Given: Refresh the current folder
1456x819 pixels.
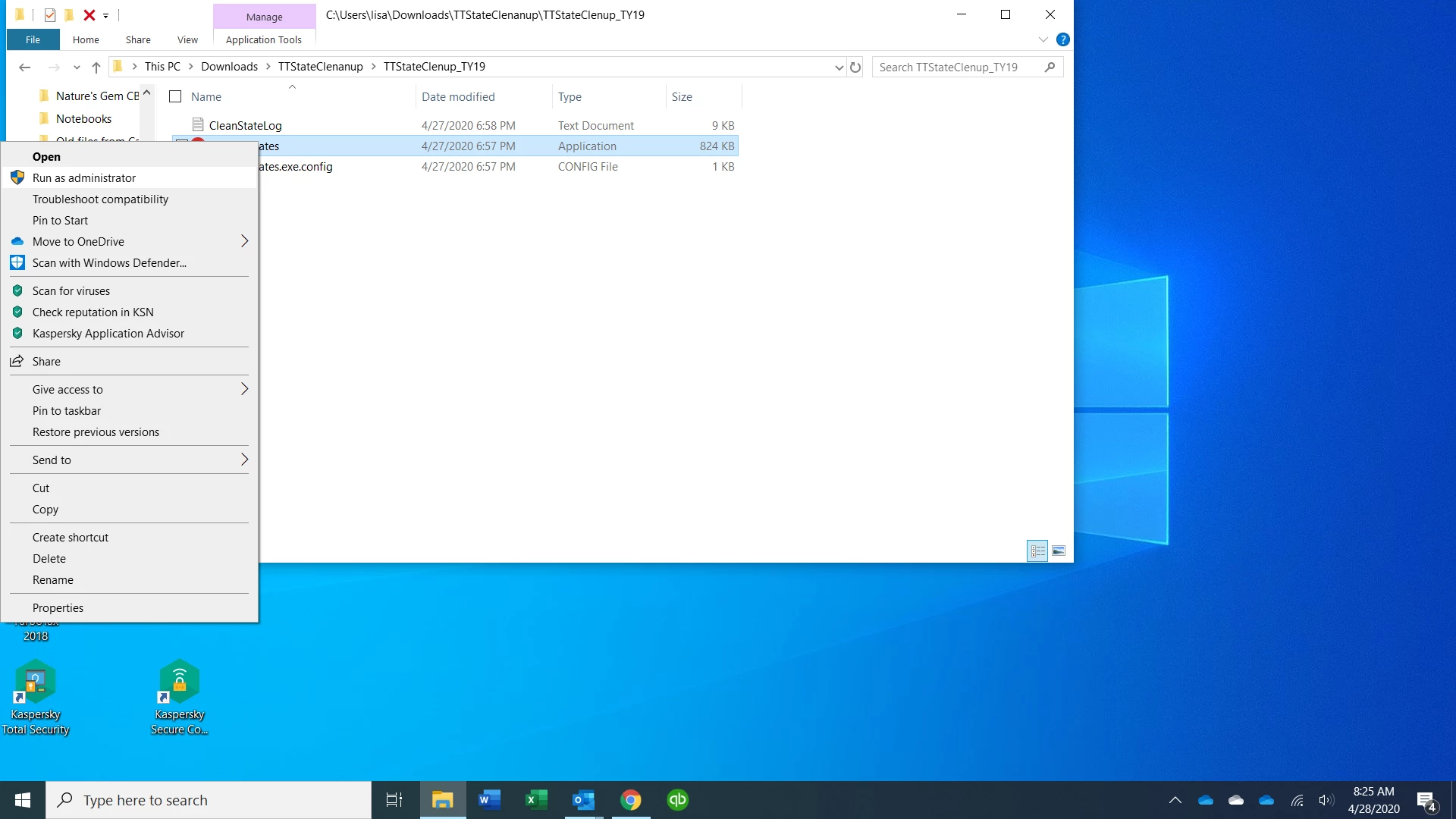Looking at the screenshot, I should pos(855,67).
